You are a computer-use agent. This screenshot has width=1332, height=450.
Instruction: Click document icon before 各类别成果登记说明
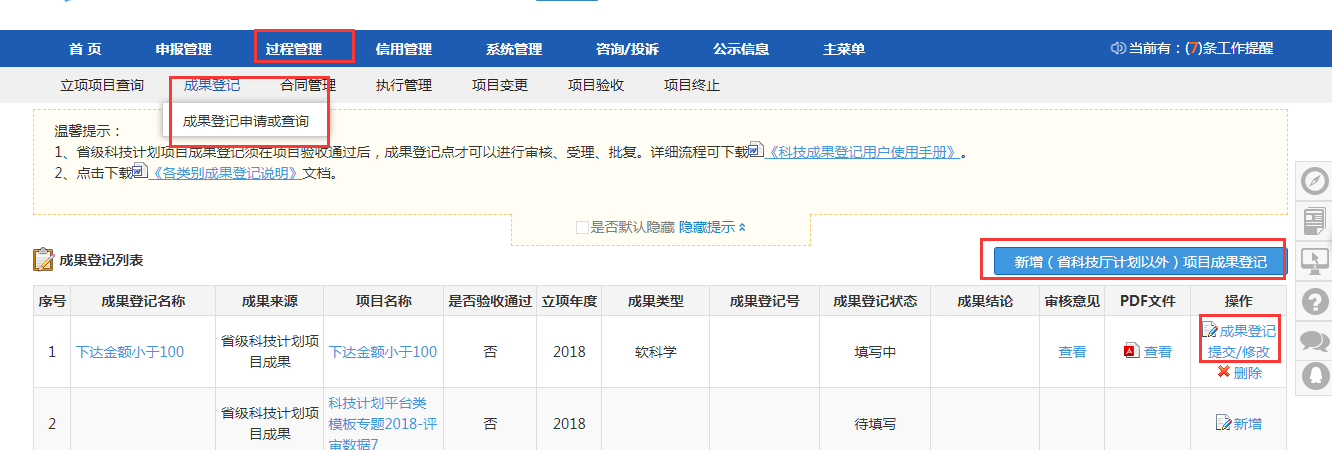point(140,172)
